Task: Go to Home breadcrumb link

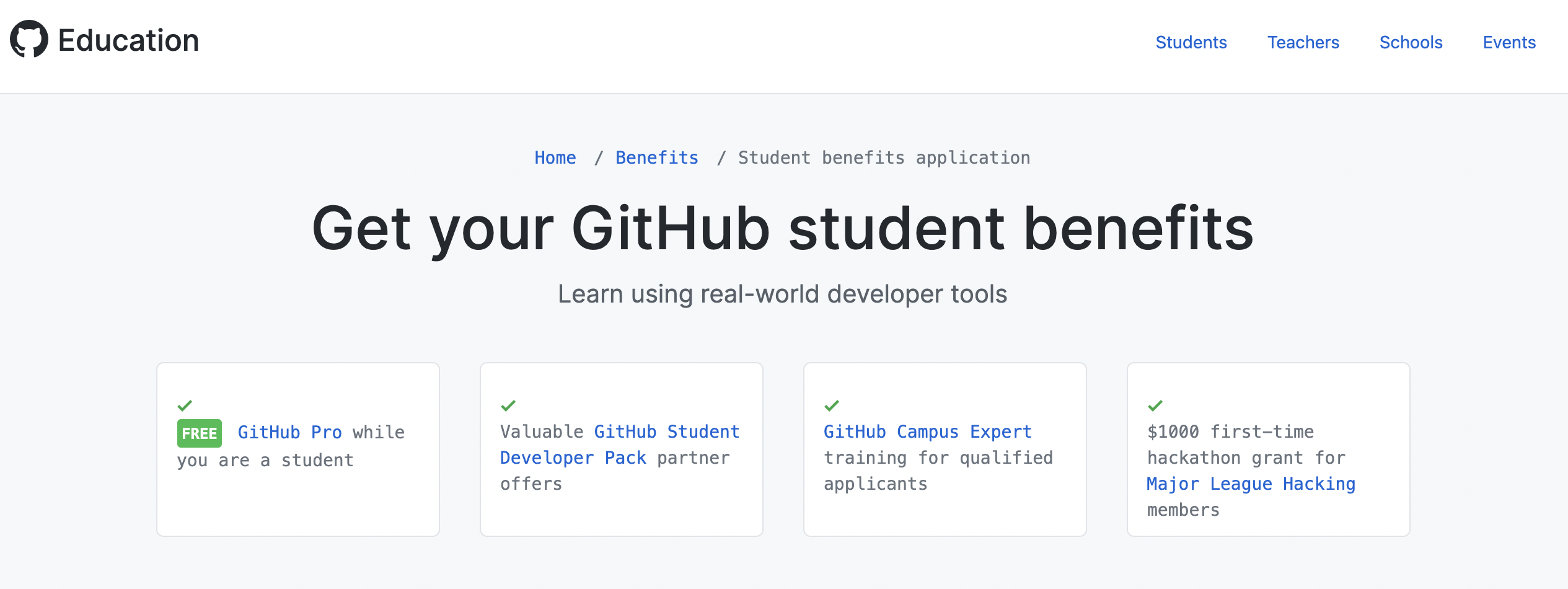Action: pyautogui.click(x=555, y=157)
